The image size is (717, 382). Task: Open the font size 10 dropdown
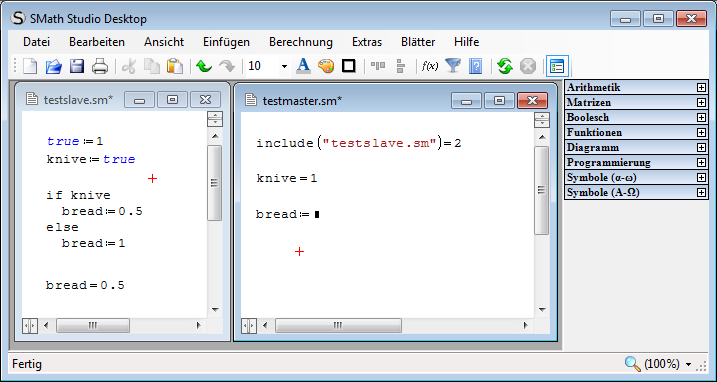click(284, 67)
